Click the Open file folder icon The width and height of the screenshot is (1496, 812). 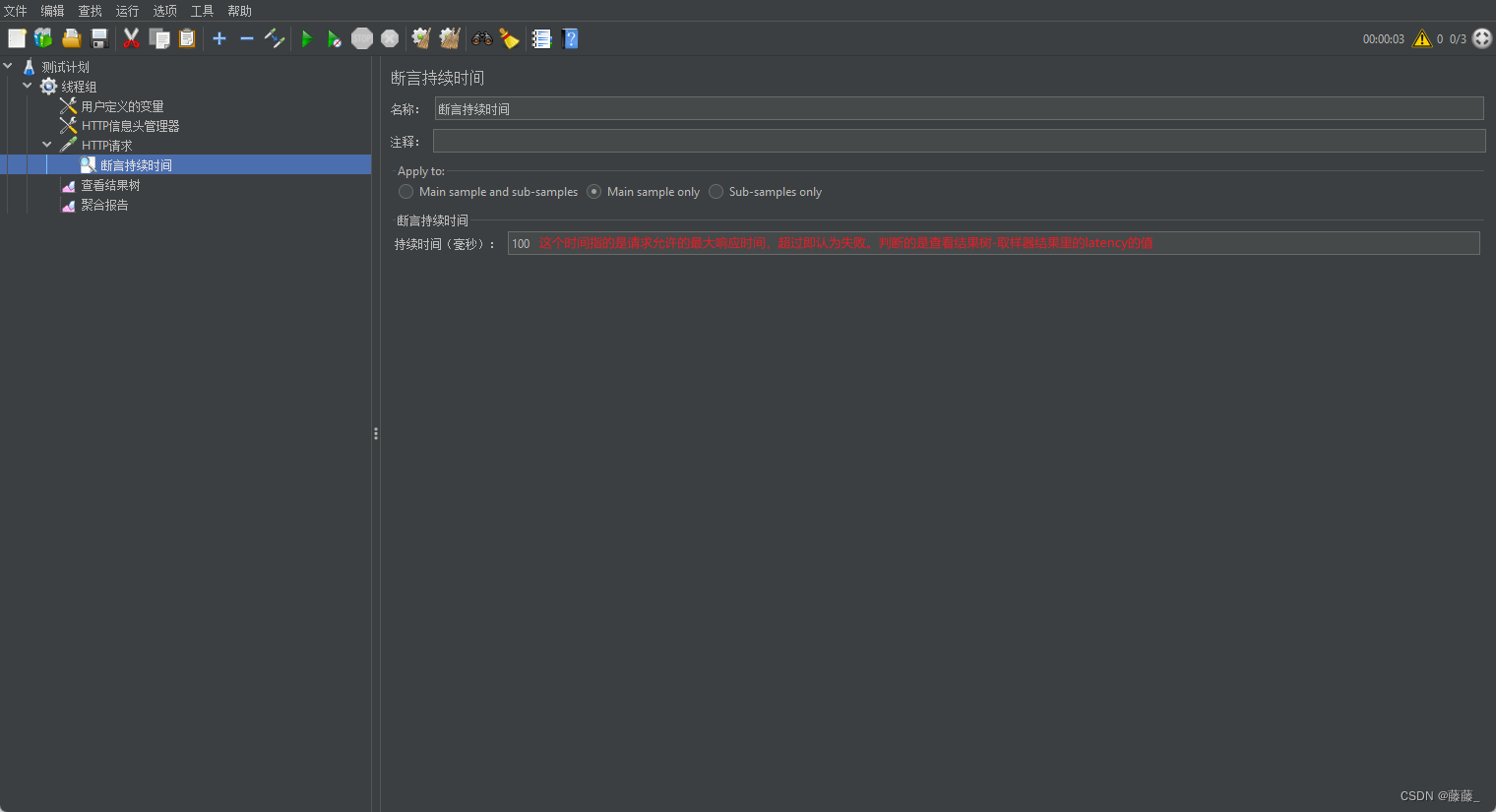pyautogui.click(x=71, y=38)
